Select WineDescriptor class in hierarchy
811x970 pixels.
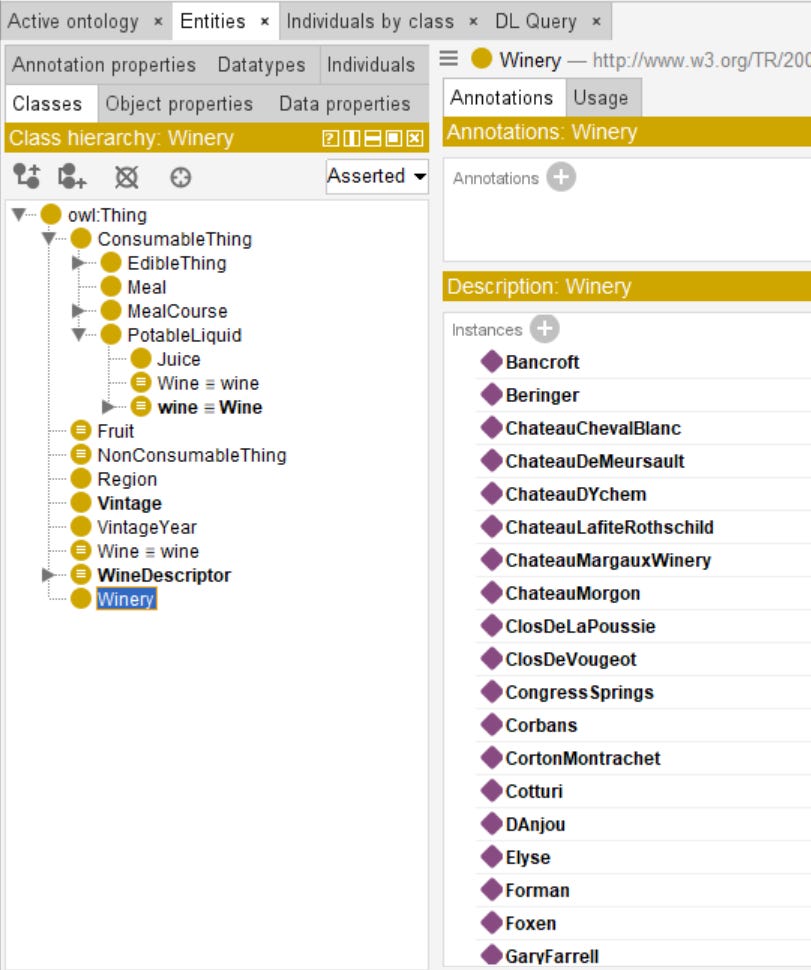[164, 575]
